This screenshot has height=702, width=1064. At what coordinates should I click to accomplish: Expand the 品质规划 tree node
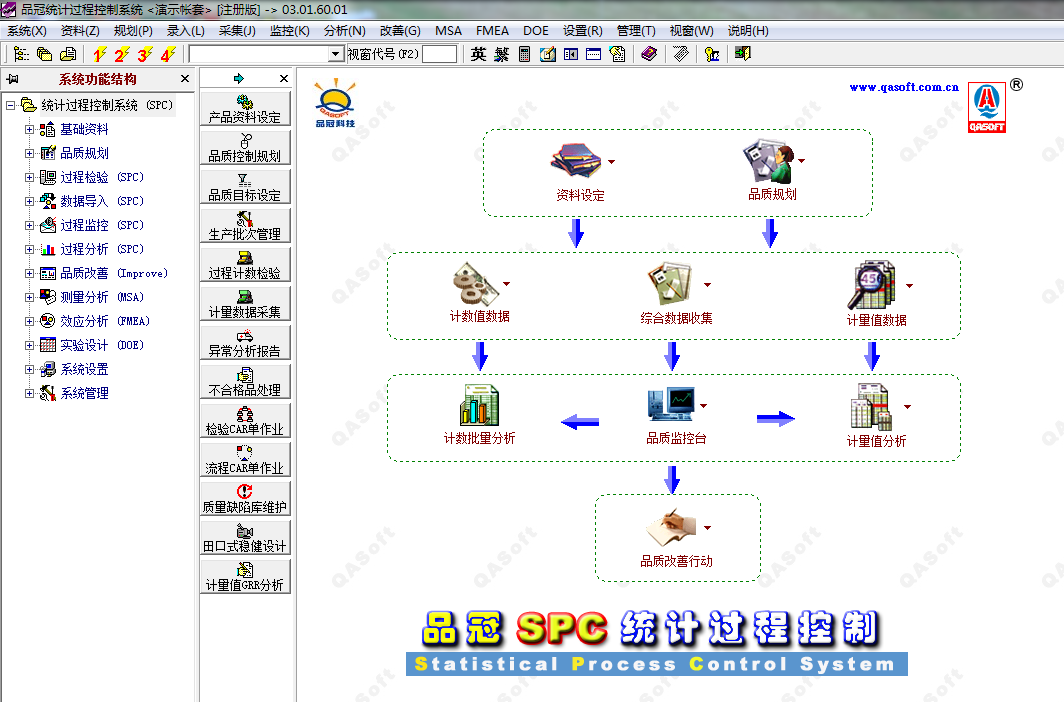tap(29, 153)
